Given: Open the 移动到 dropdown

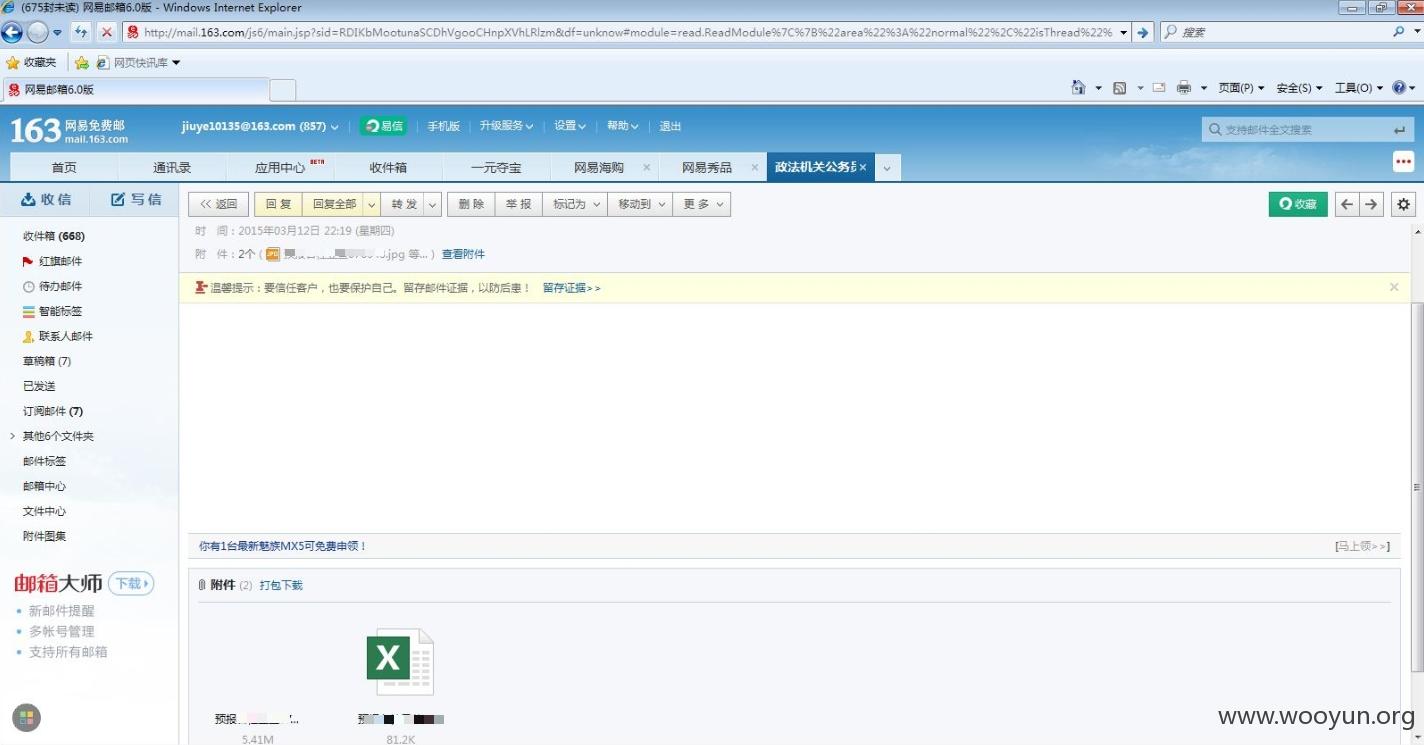Looking at the screenshot, I should coord(640,204).
